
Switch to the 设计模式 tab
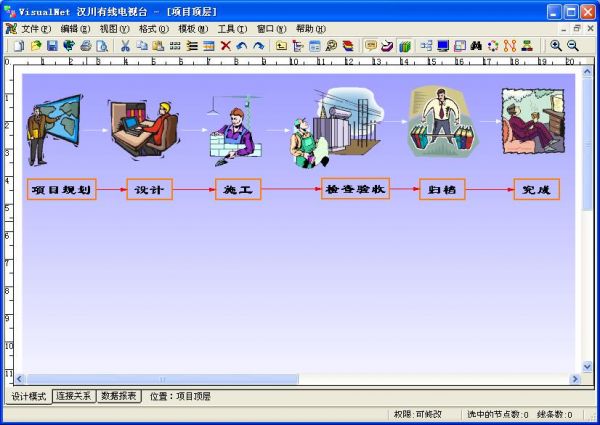coord(29,396)
